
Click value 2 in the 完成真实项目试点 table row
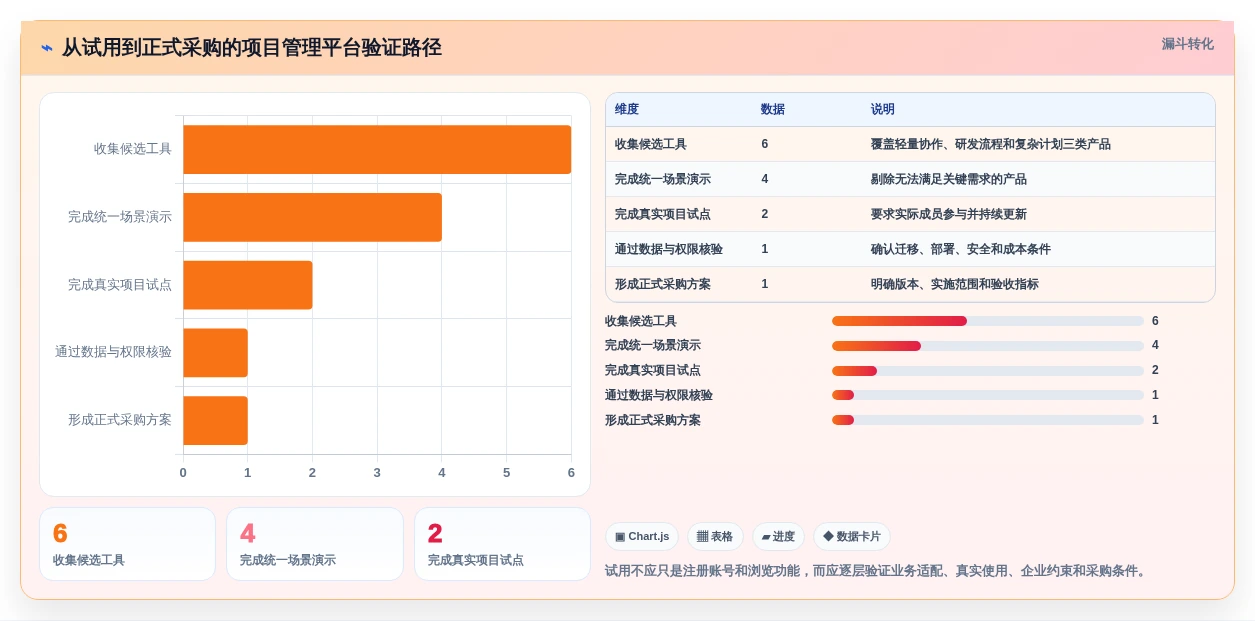(765, 214)
